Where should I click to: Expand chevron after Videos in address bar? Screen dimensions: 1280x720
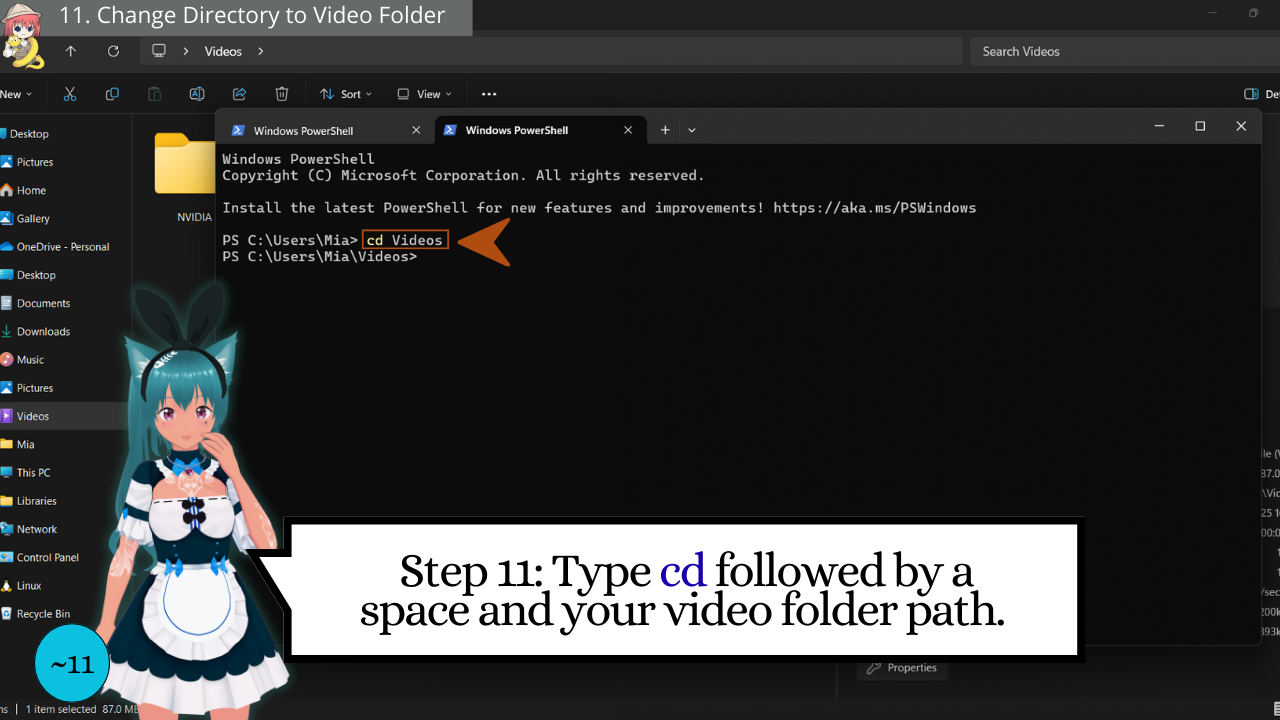[261, 51]
